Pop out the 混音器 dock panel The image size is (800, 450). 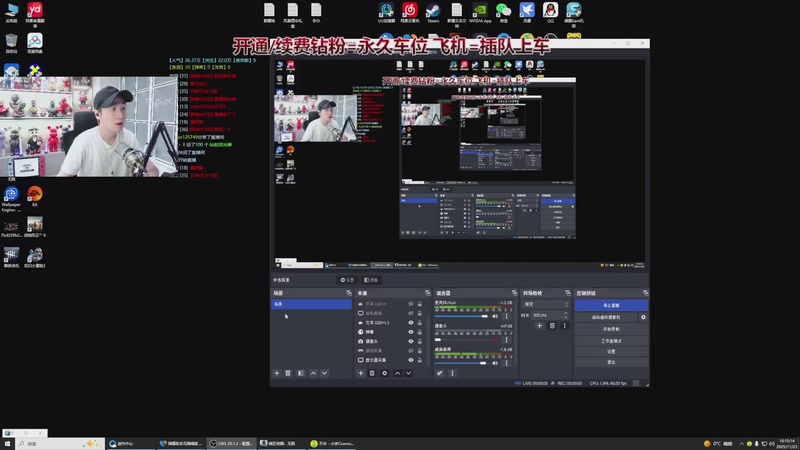(x=514, y=293)
